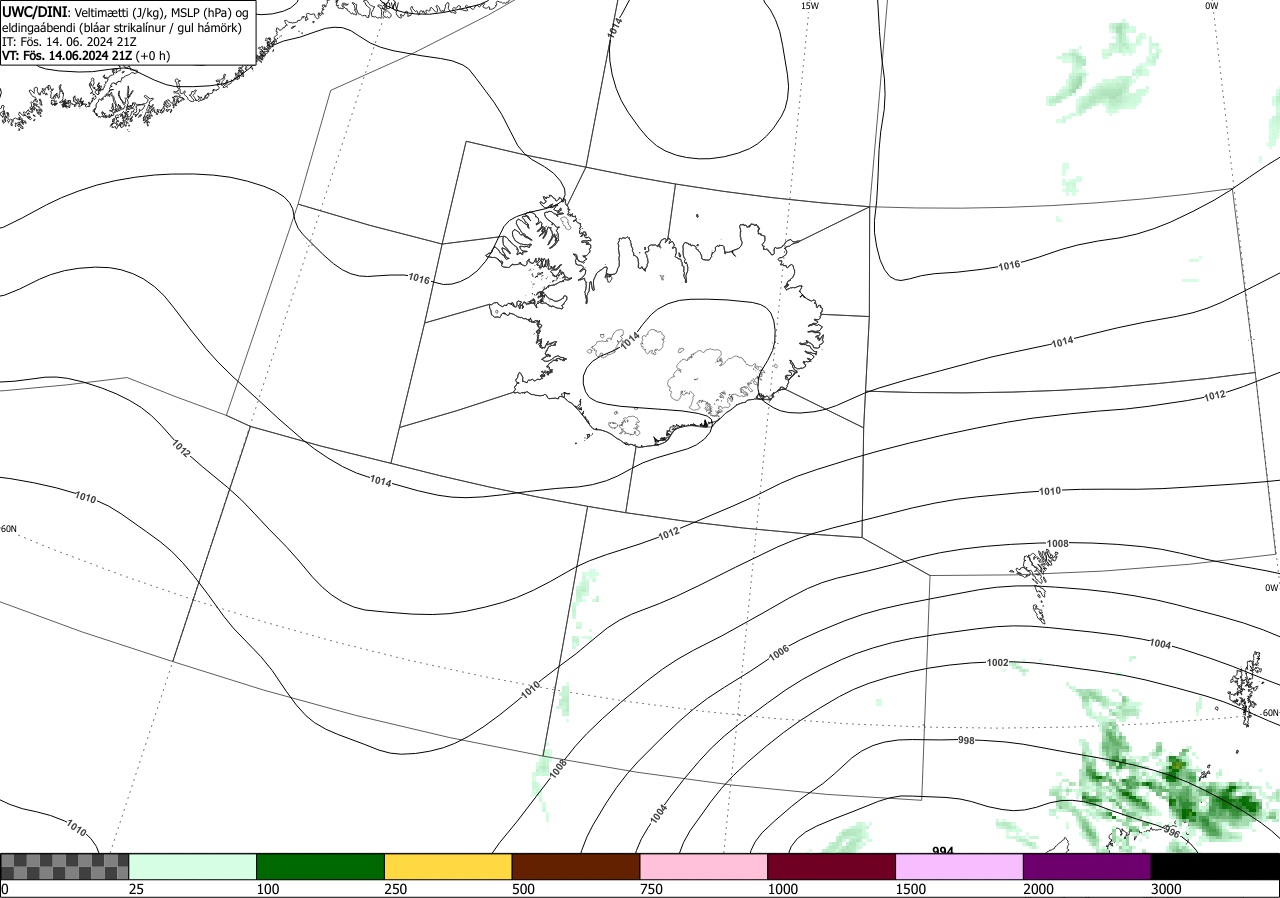Click the '998' isobar label
The width and height of the screenshot is (1280, 898).
coord(966,741)
